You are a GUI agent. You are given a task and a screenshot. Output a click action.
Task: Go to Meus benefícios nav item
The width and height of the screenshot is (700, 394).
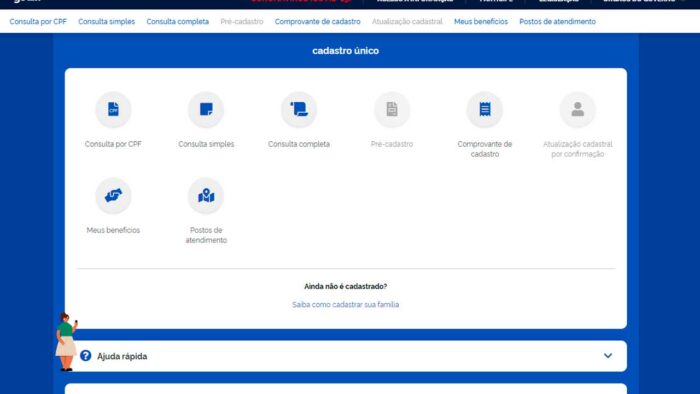pyautogui.click(x=481, y=21)
